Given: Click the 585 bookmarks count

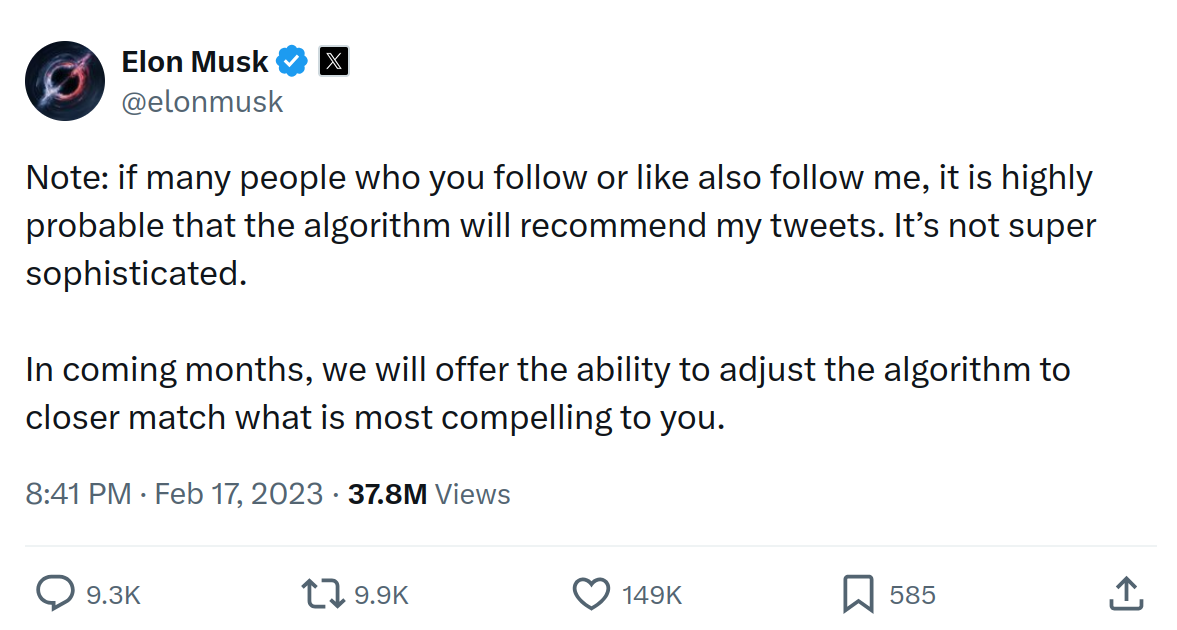Looking at the screenshot, I should [x=912, y=595].
